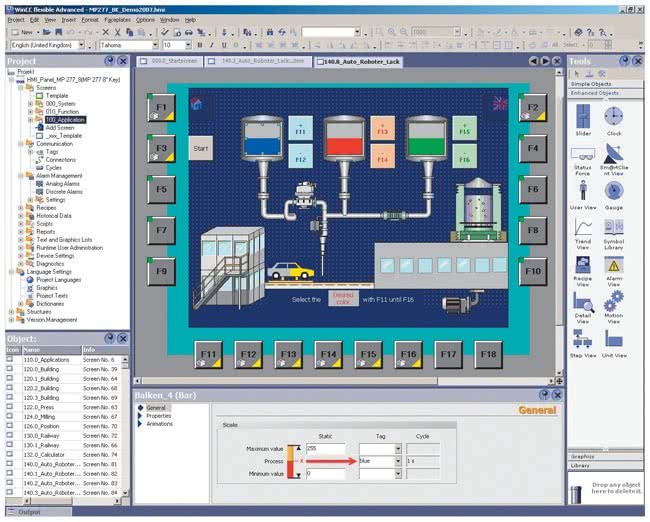Open the Tahoma font dropdown

click(x=154, y=45)
